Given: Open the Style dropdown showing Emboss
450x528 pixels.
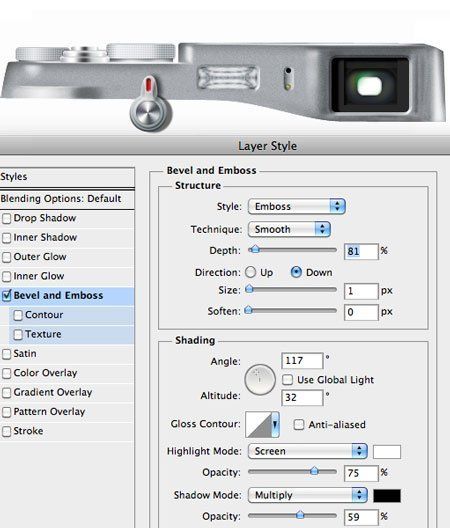Looking at the screenshot, I should [x=297, y=206].
